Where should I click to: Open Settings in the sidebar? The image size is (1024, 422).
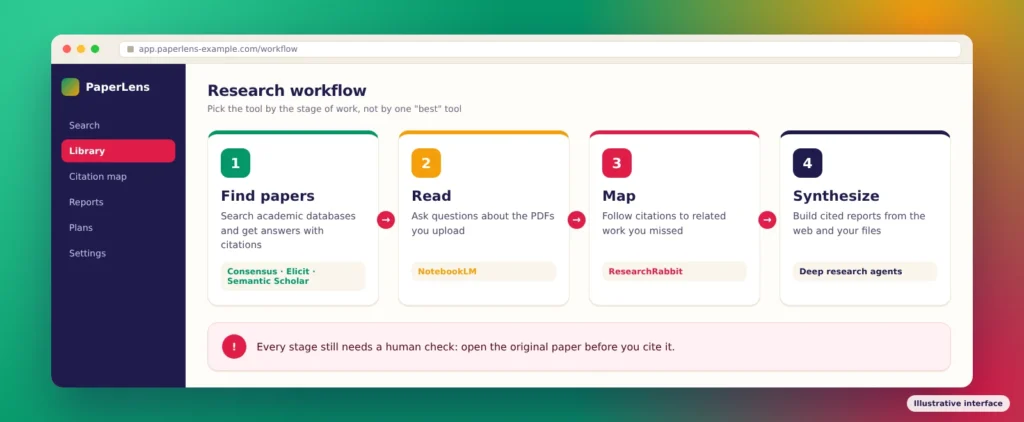[x=118, y=253]
